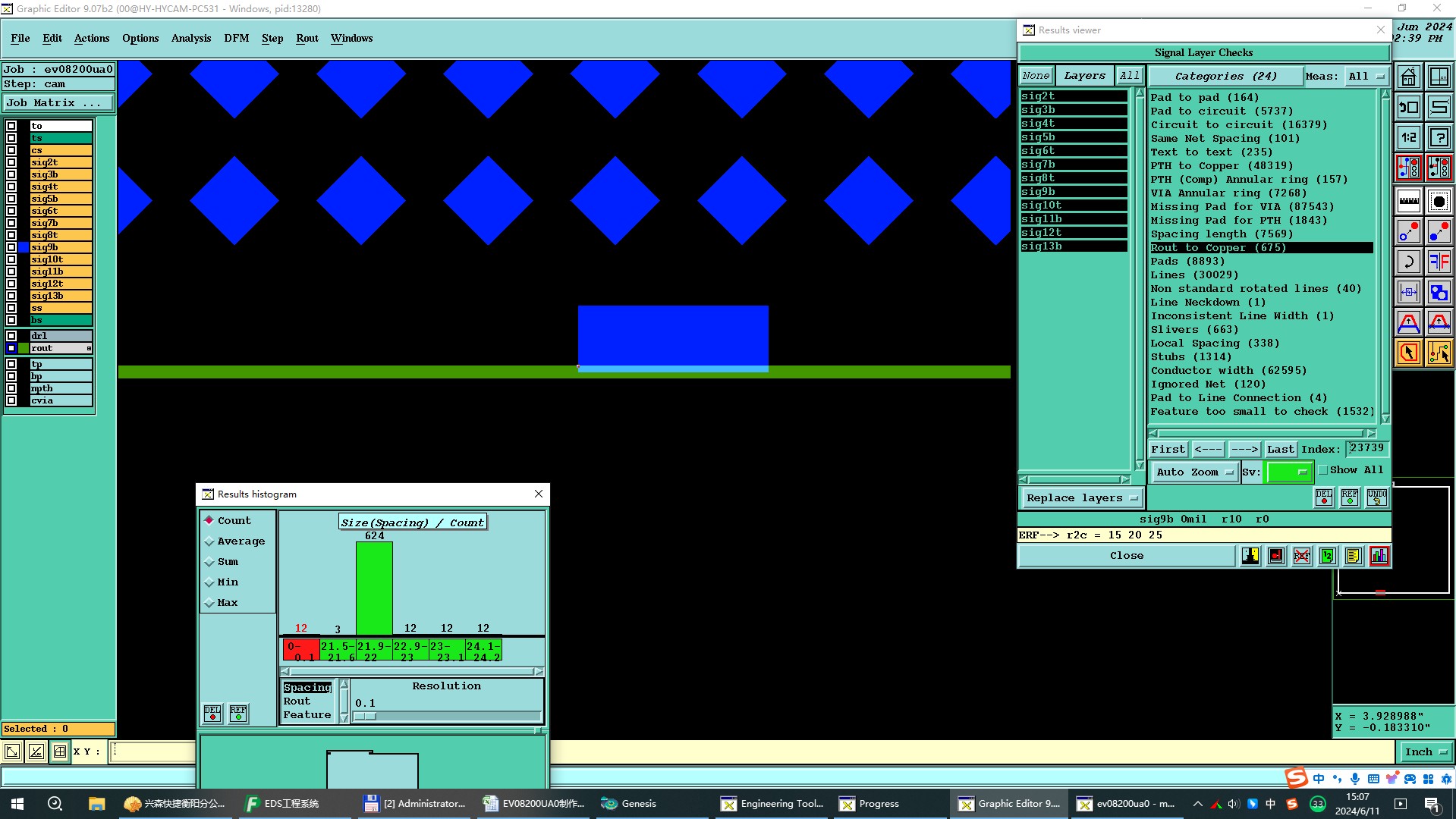Click the None layers button
1456x819 pixels.
point(1036,75)
